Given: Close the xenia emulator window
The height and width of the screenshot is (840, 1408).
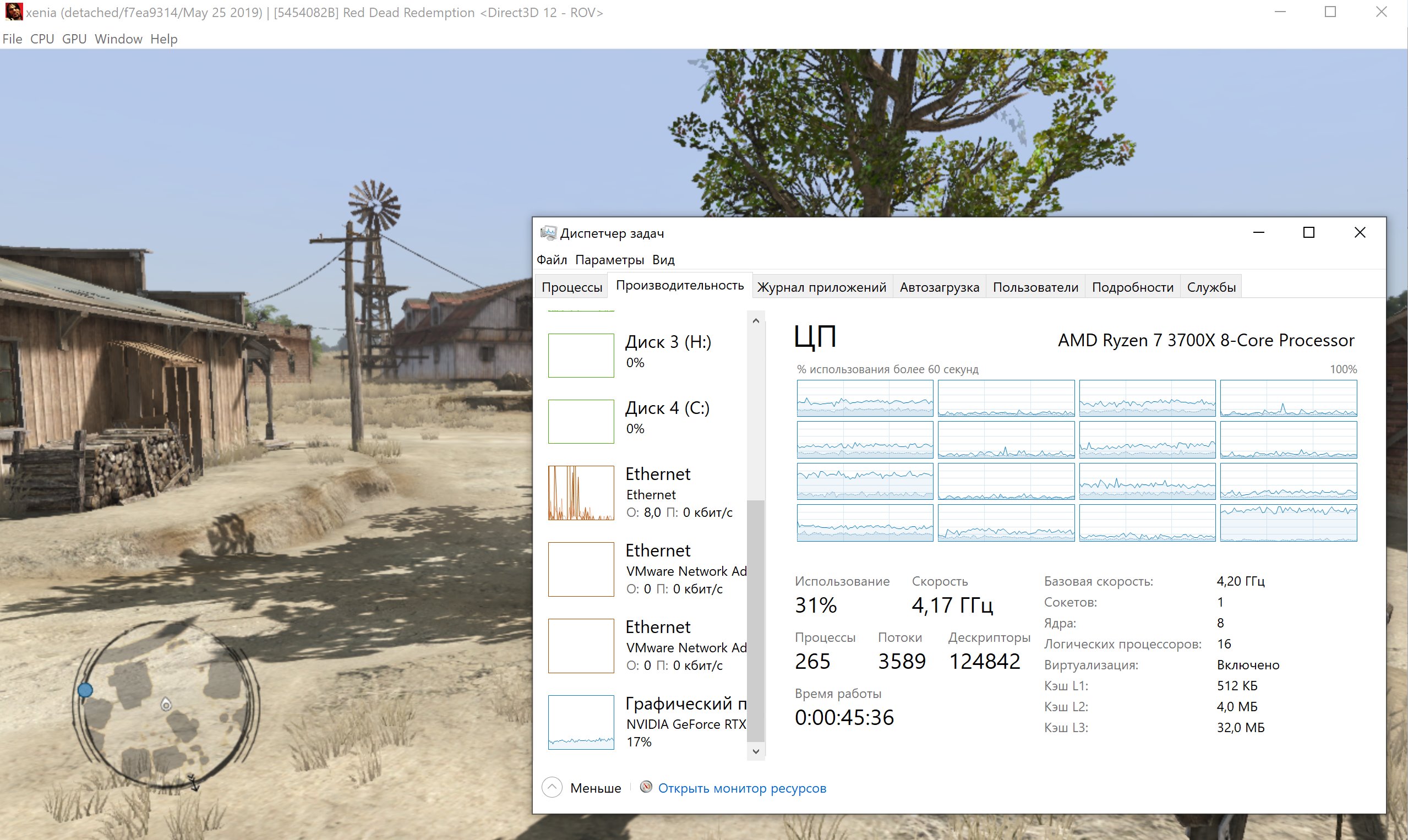Looking at the screenshot, I should pos(1382,12).
